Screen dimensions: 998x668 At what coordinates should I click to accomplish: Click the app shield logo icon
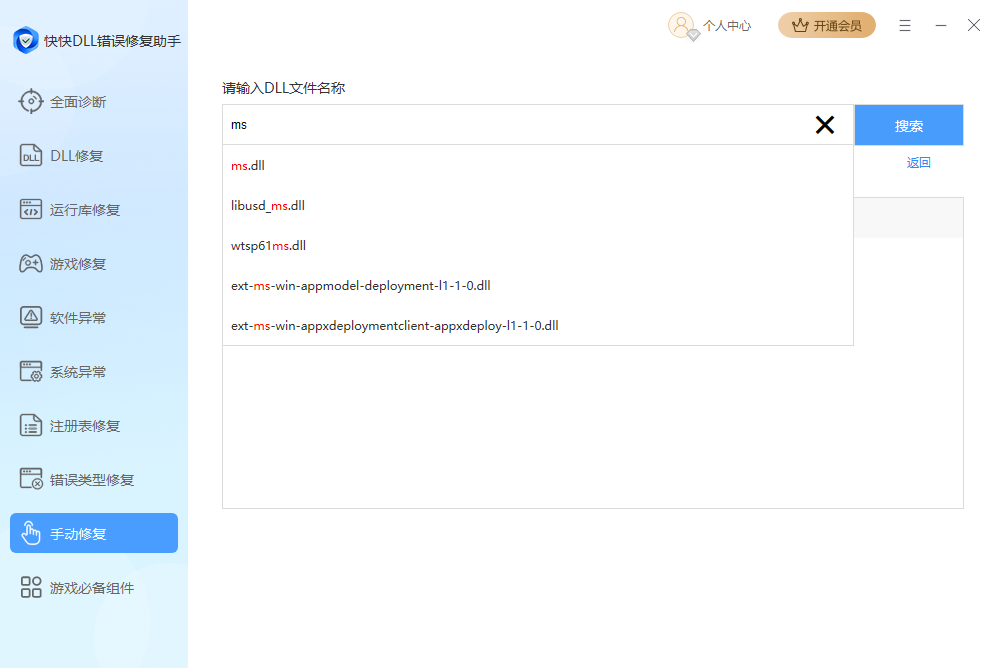coord(25,40)
